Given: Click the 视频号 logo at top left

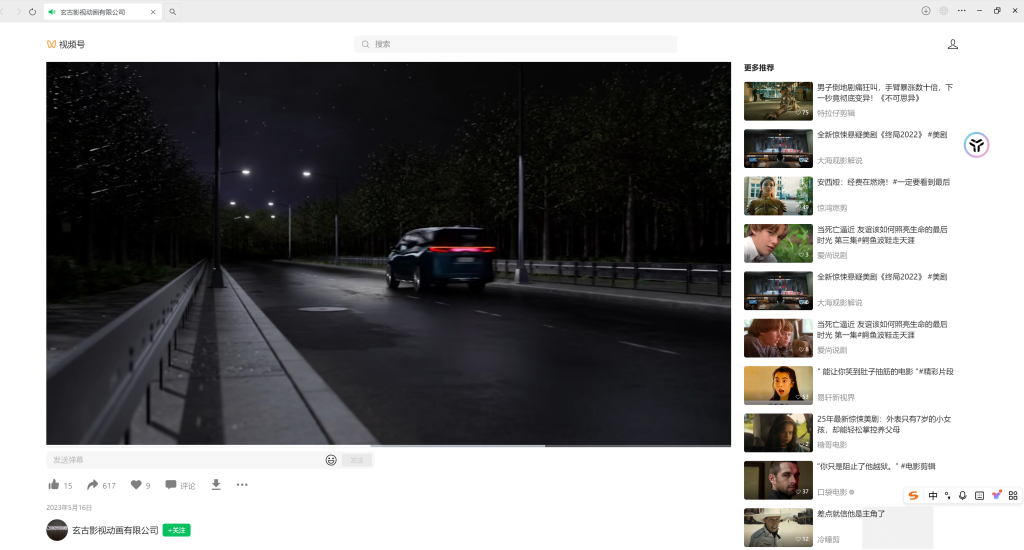Looking at the screenshot, I should 66,44.
